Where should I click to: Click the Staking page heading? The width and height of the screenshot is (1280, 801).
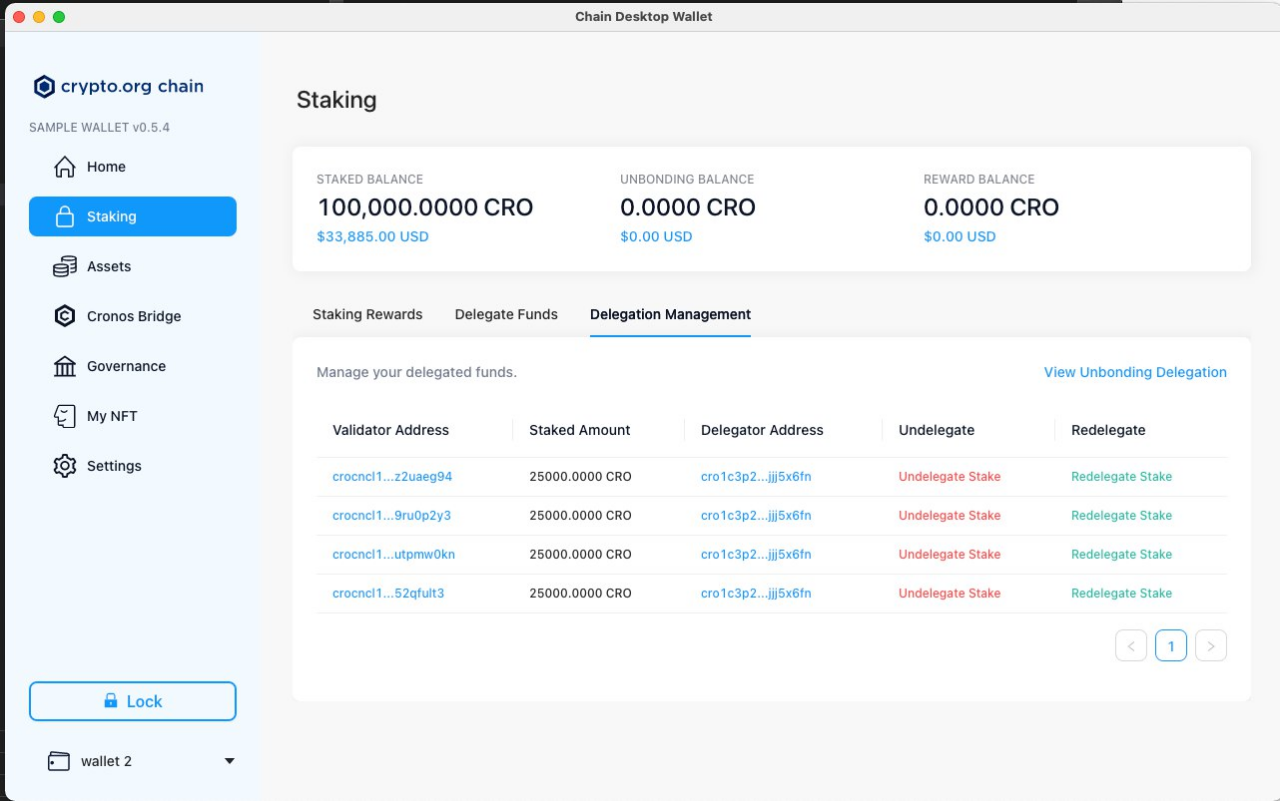click(337, 100)
